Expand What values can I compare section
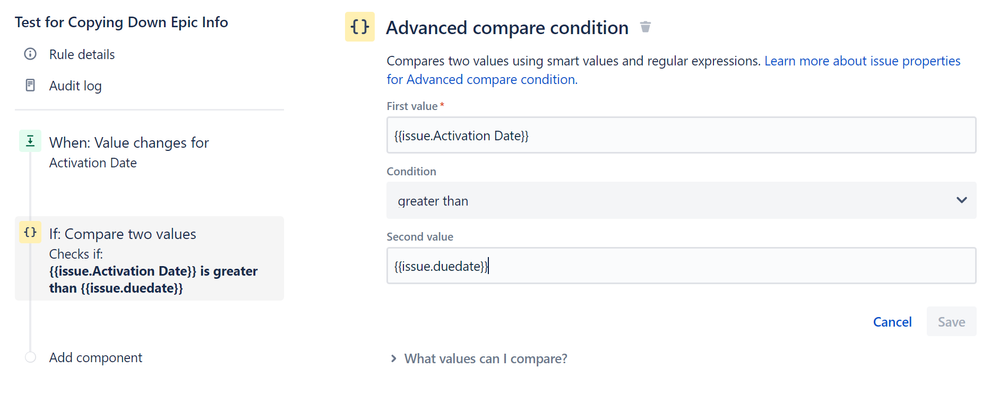This screenshot has width=999, height=400. click(x=485, y=358)
